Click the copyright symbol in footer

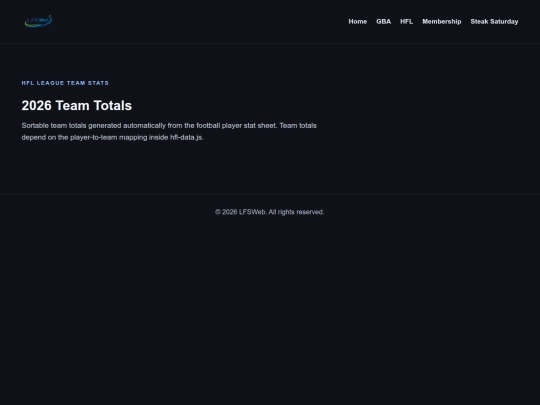coord(218,212)
